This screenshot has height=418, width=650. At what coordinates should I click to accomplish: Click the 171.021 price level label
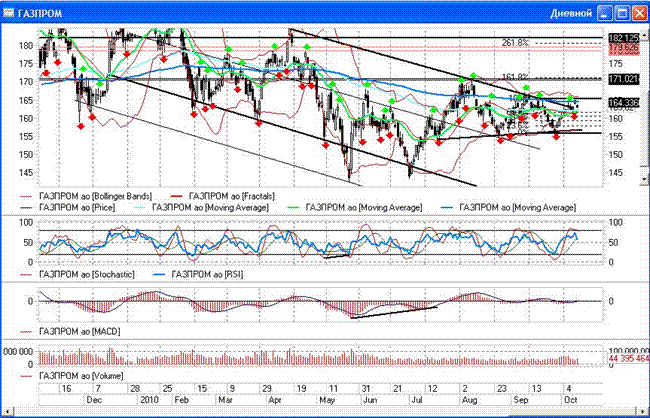(623, 78)
